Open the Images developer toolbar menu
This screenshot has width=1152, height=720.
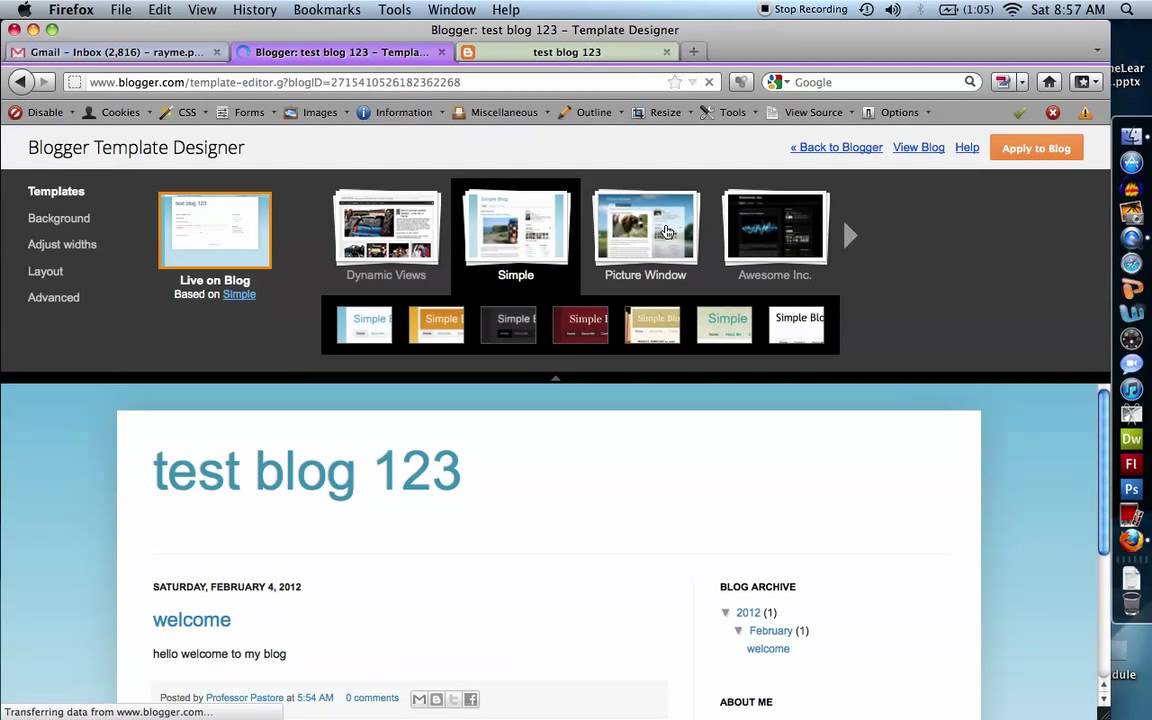click(317, 112)
